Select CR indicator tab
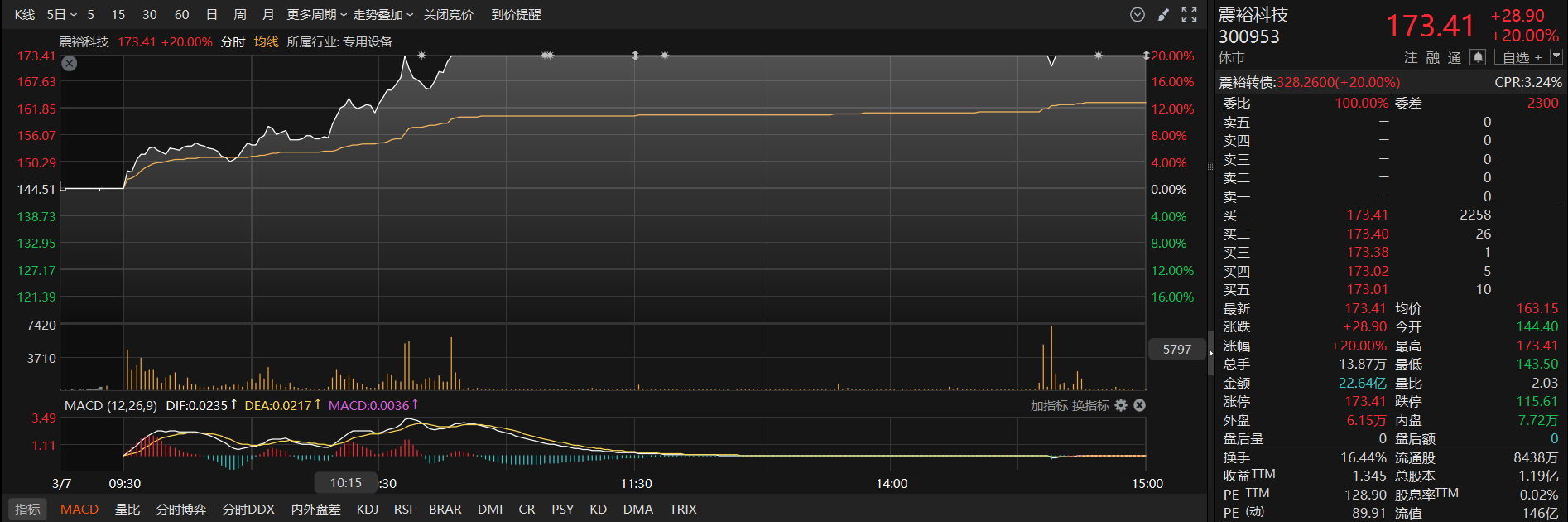1568x522 pixels. pos(527,510)
